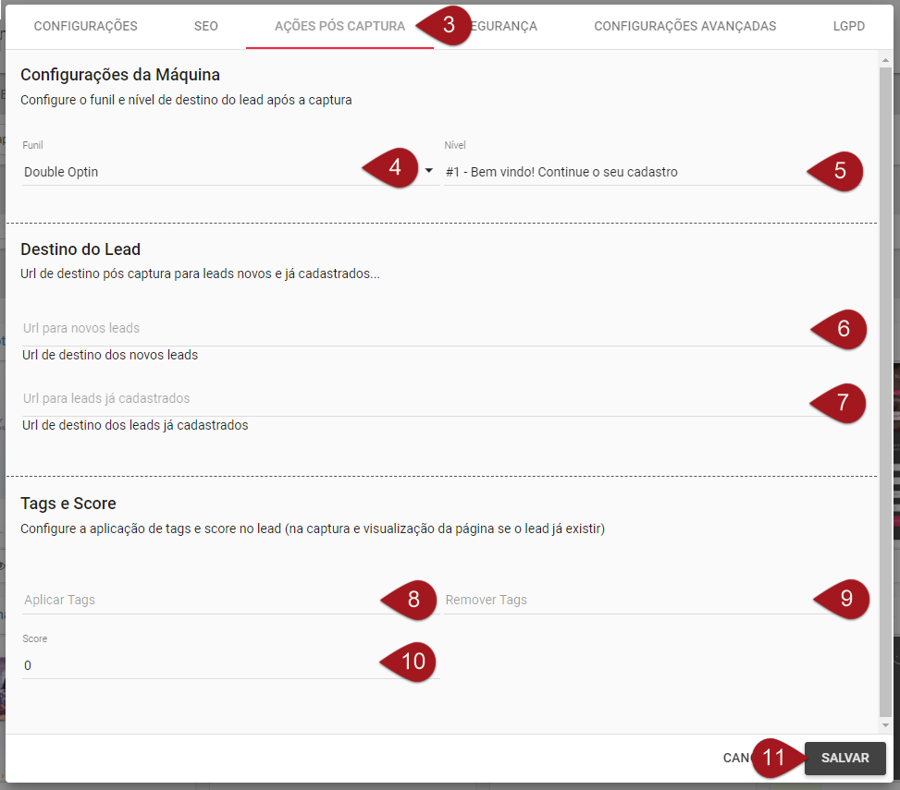Open the Configurações Avançadas tab
The height and width of the screenshot is (790, 900).
click(x=684, y=26)
